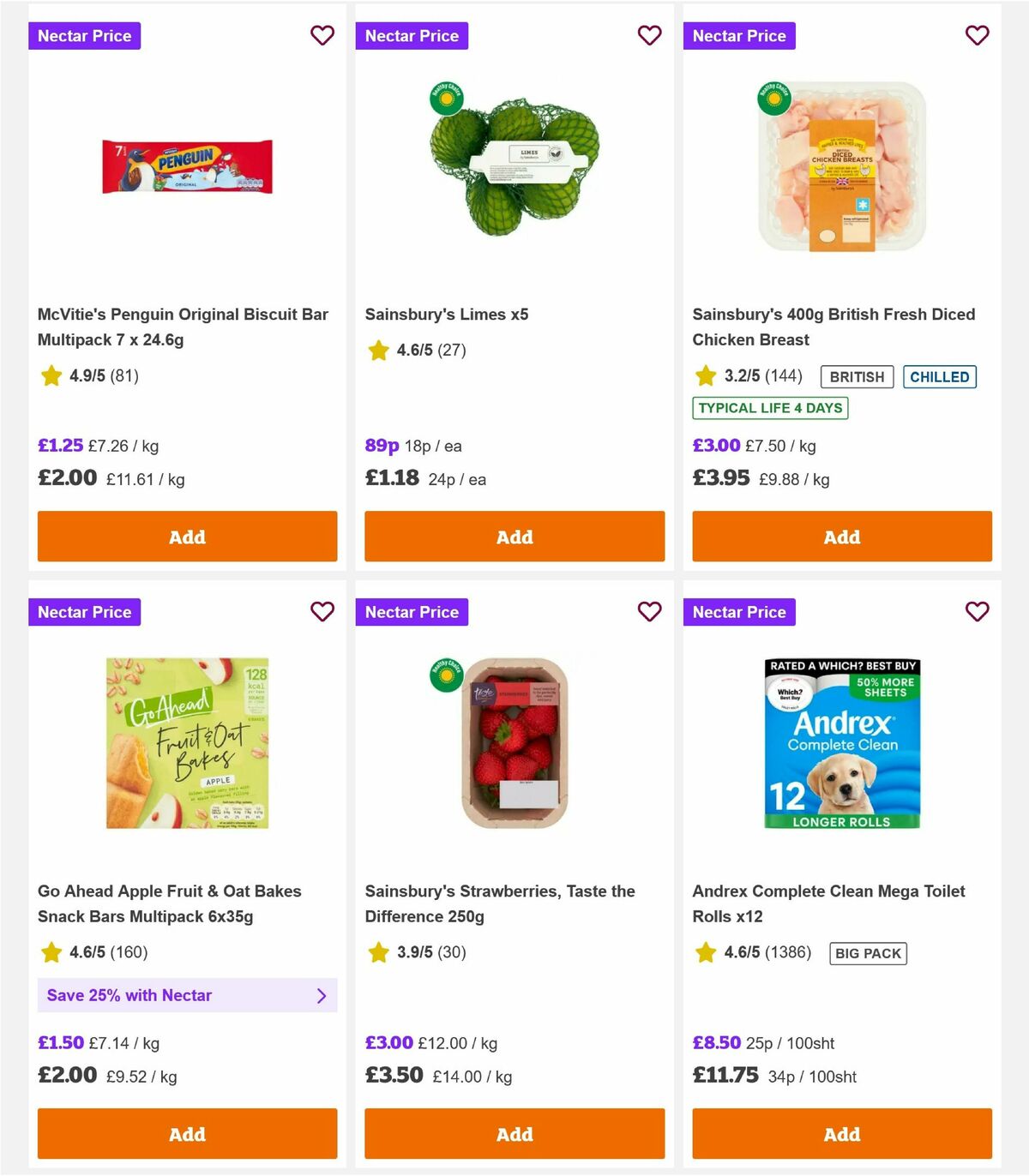Screen dimensions: 1029x1176
Task: Favourite the Andrex Complete Clean toilet rolls
Action: (977, 612)
